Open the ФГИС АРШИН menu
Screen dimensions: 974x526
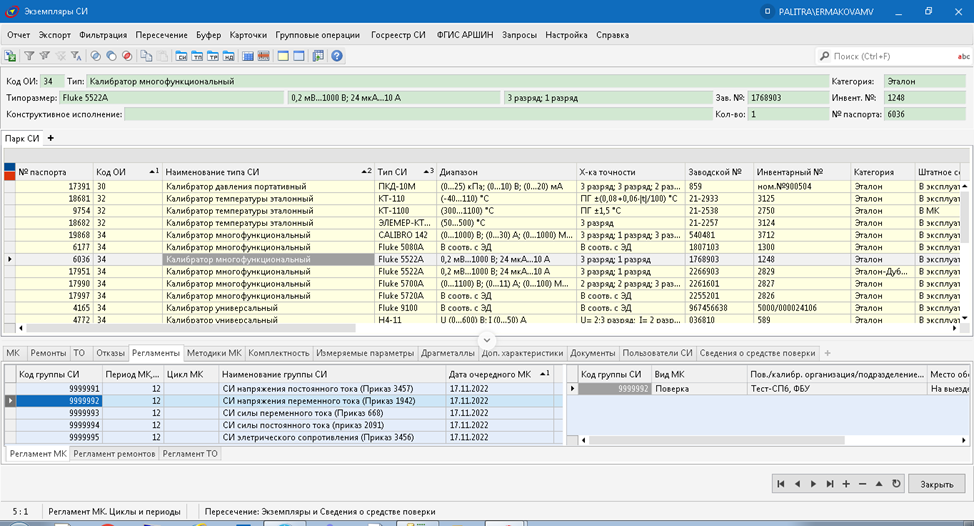[x=465, y=35]
